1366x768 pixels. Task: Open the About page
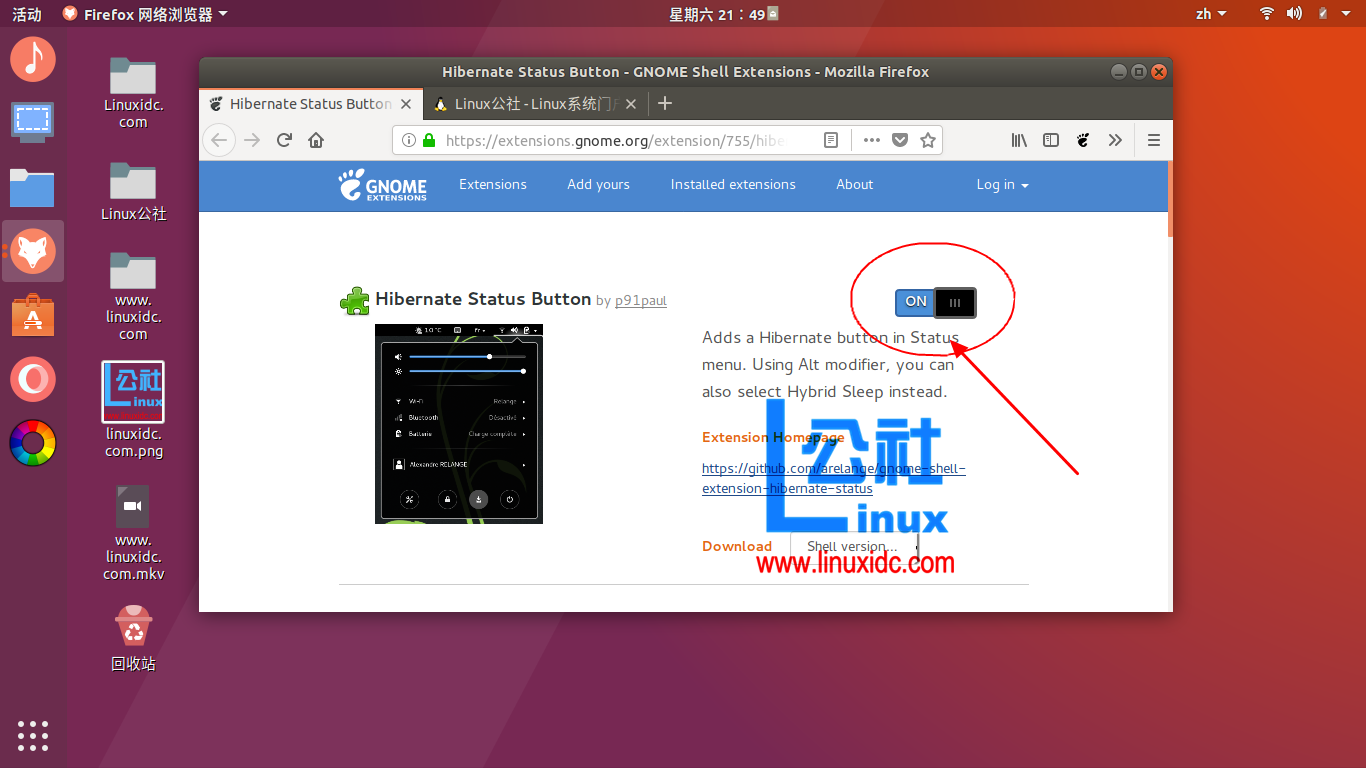coord(855,184)
